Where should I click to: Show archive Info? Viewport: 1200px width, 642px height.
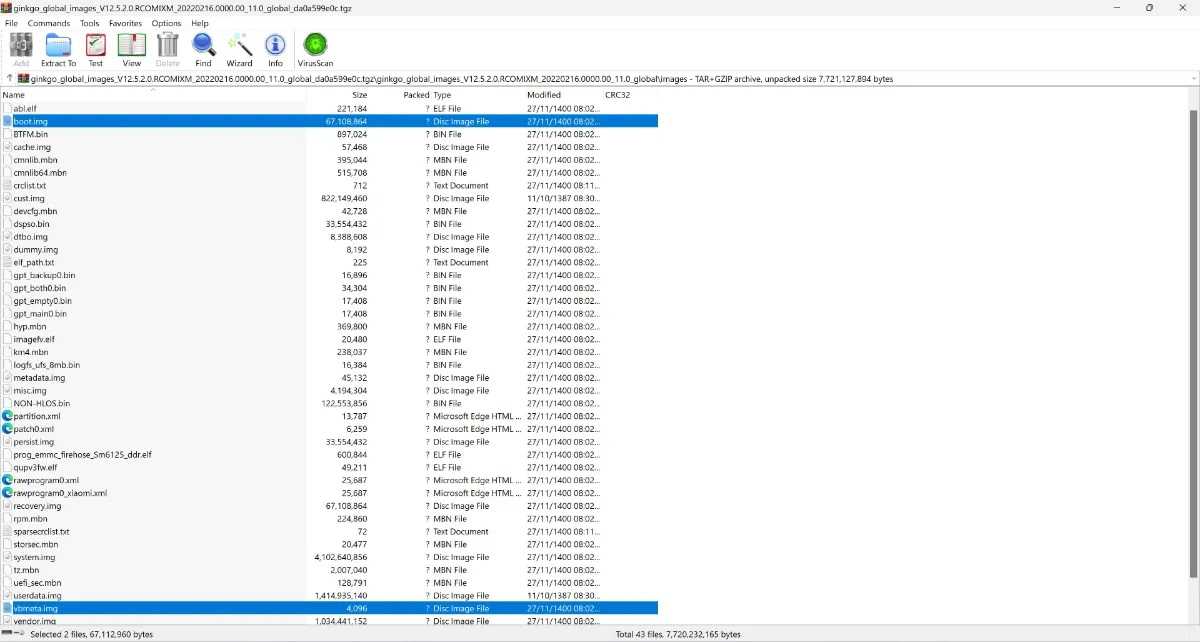tap(275, 49)
